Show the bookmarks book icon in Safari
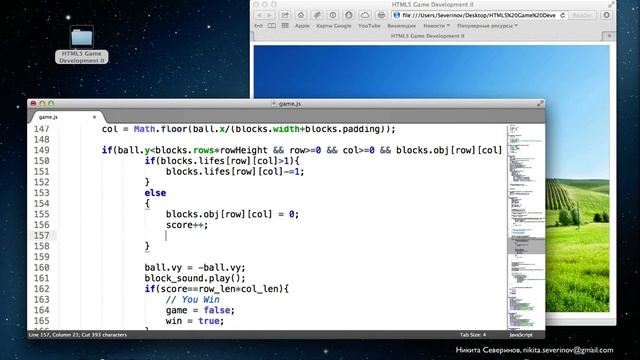Screen dimensions: 640x360 tap(271, 26)
